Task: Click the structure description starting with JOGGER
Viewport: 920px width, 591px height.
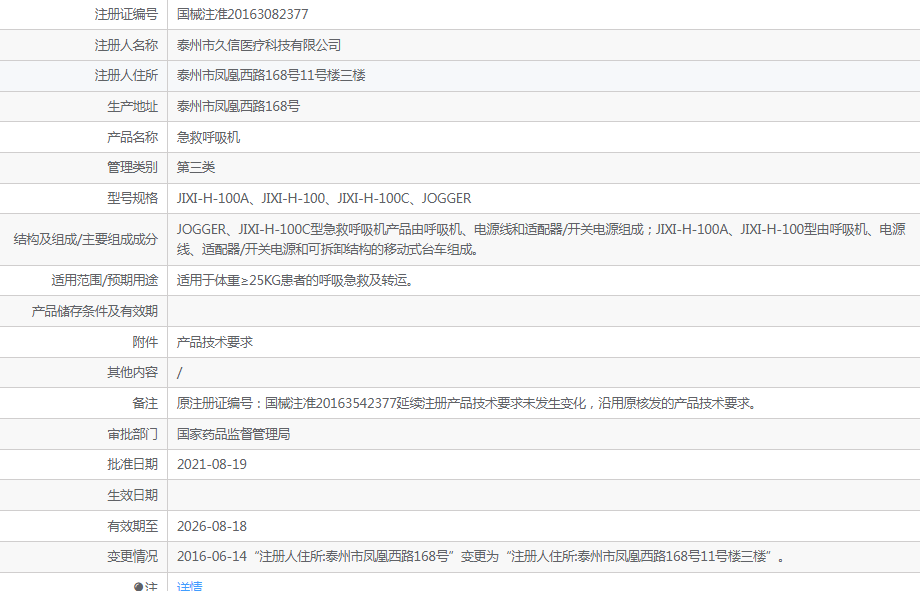Action: [542, 239]
